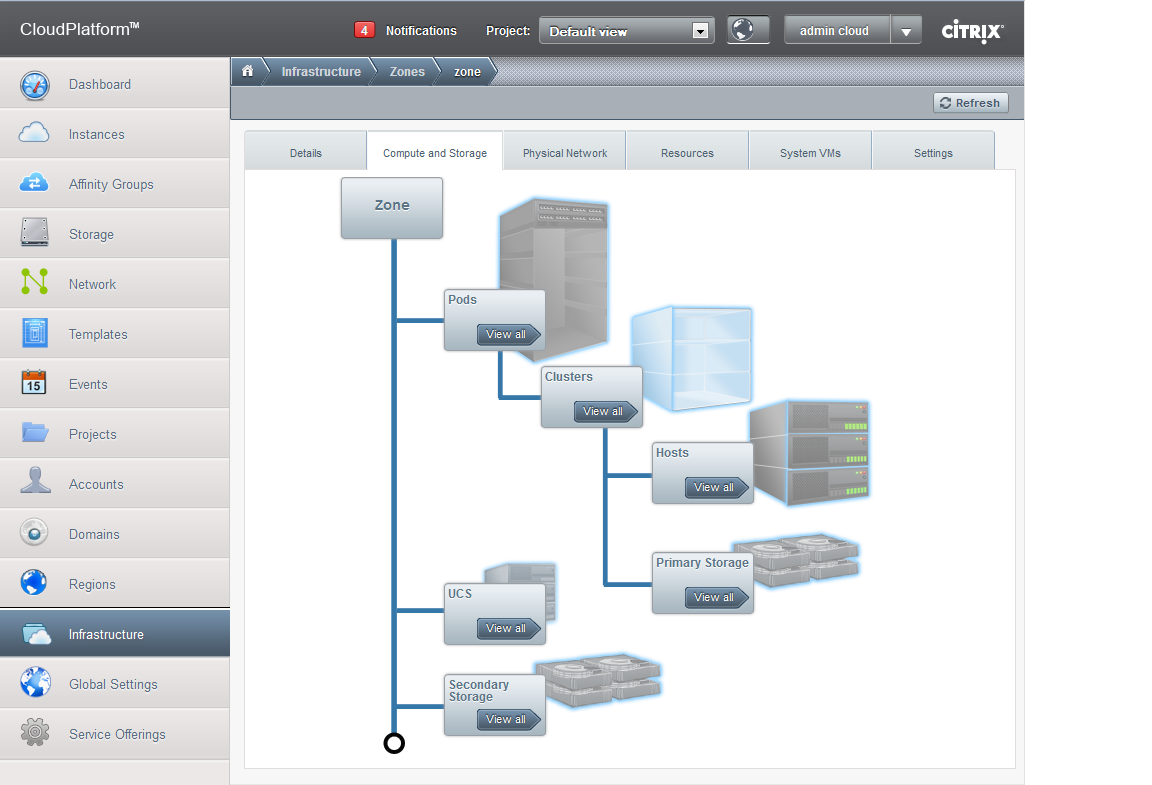Click the Dashboard gauge icon
This screenshot has width=1152, height=785.
tap(35, 85)
